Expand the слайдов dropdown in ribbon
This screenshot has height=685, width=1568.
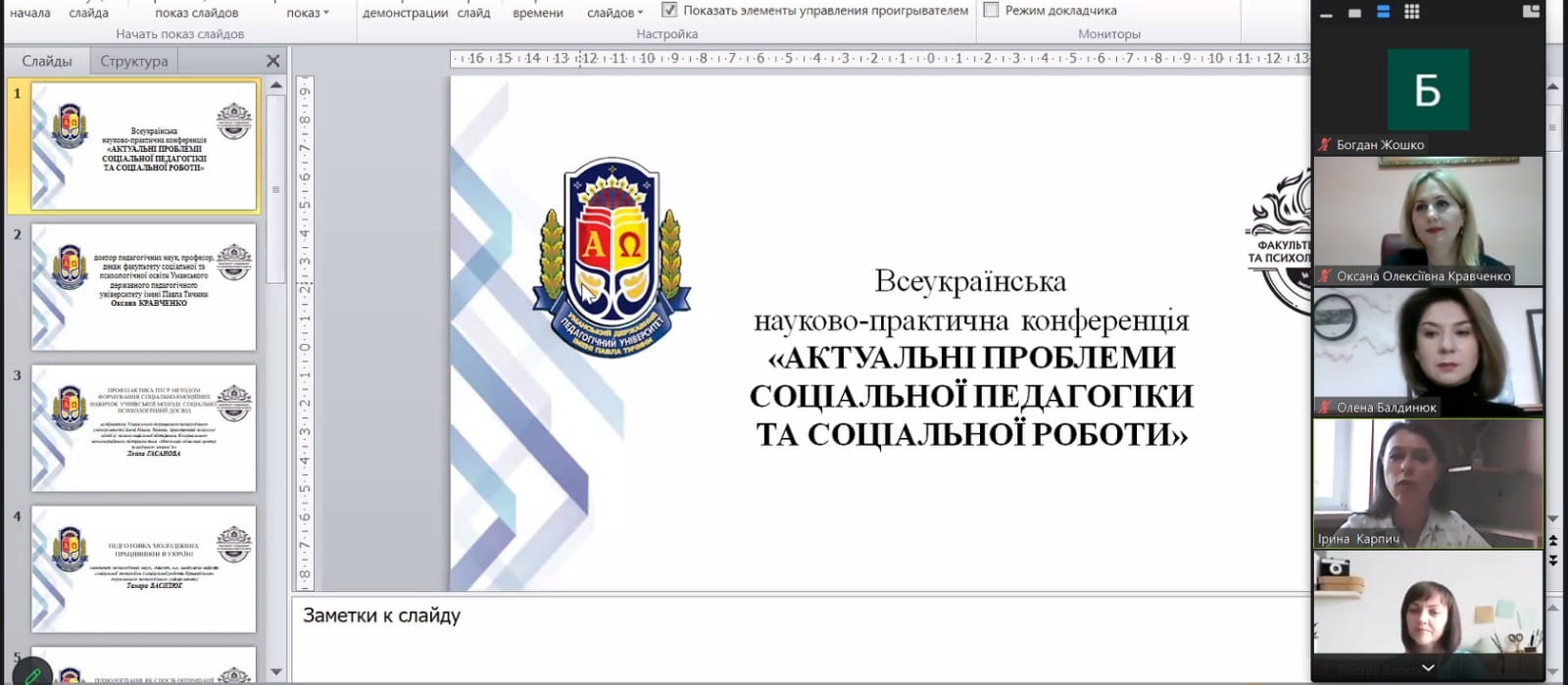(x=640, y=13)
